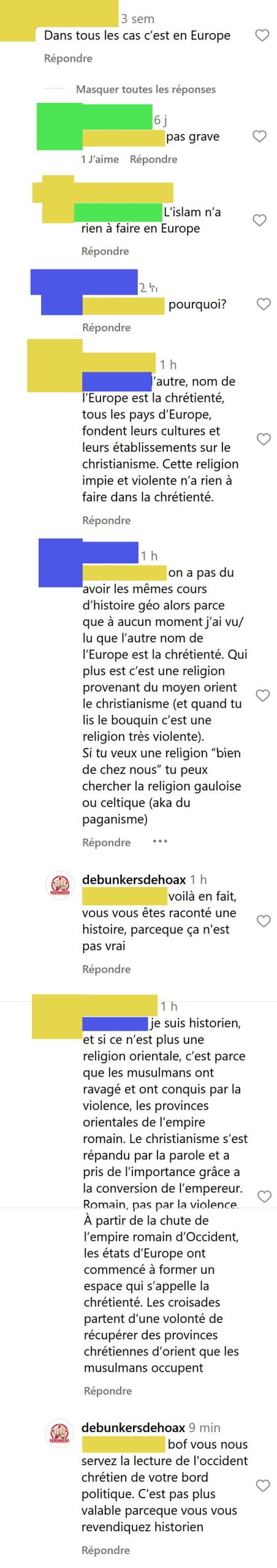Like debunkersdehoax's 'bof vous nous servez' reply
The height and width of the screenshot is (1568, 277).
click(x=263, y=1485)
